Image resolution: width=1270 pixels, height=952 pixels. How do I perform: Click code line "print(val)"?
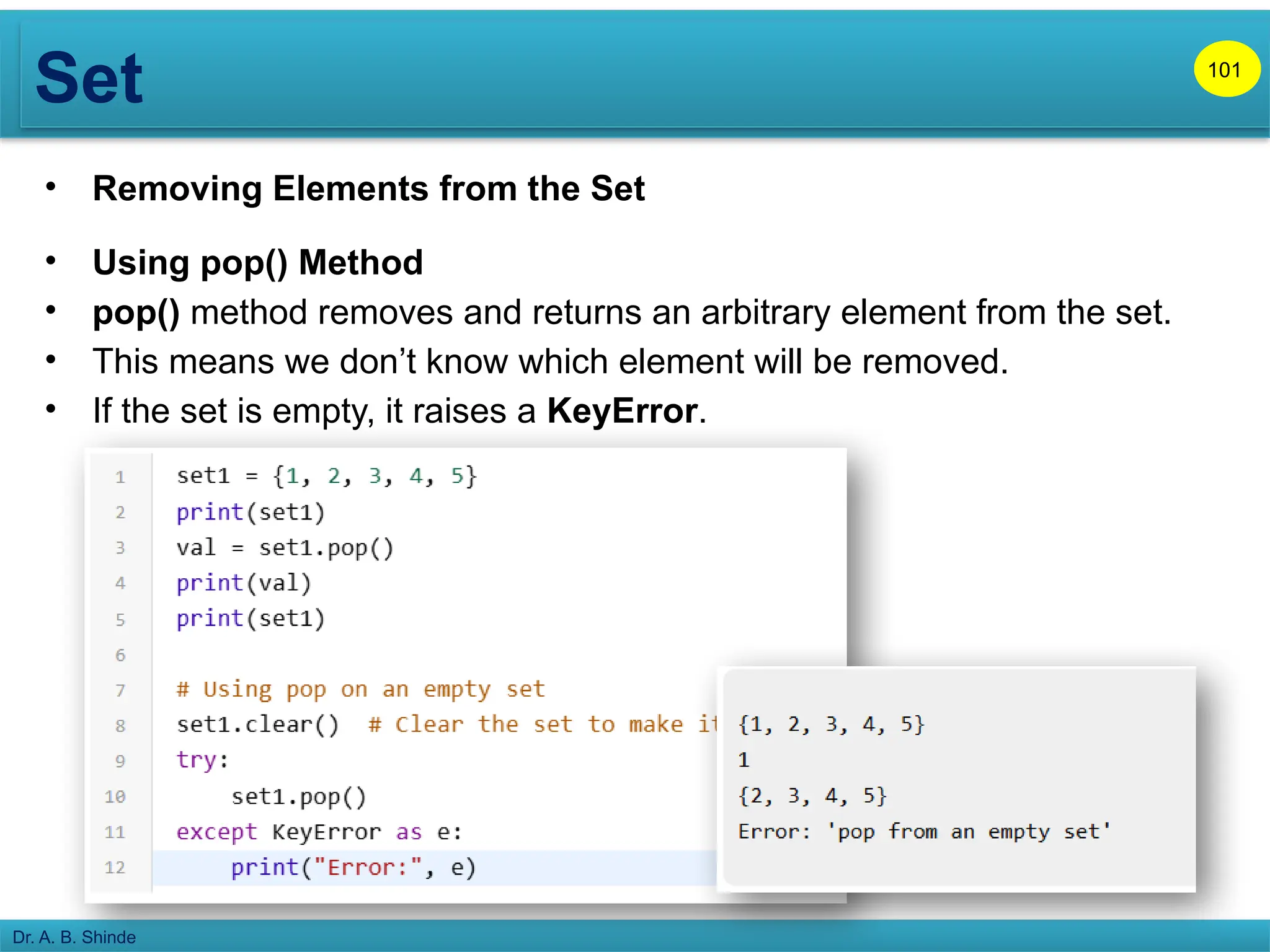[244, 583]
